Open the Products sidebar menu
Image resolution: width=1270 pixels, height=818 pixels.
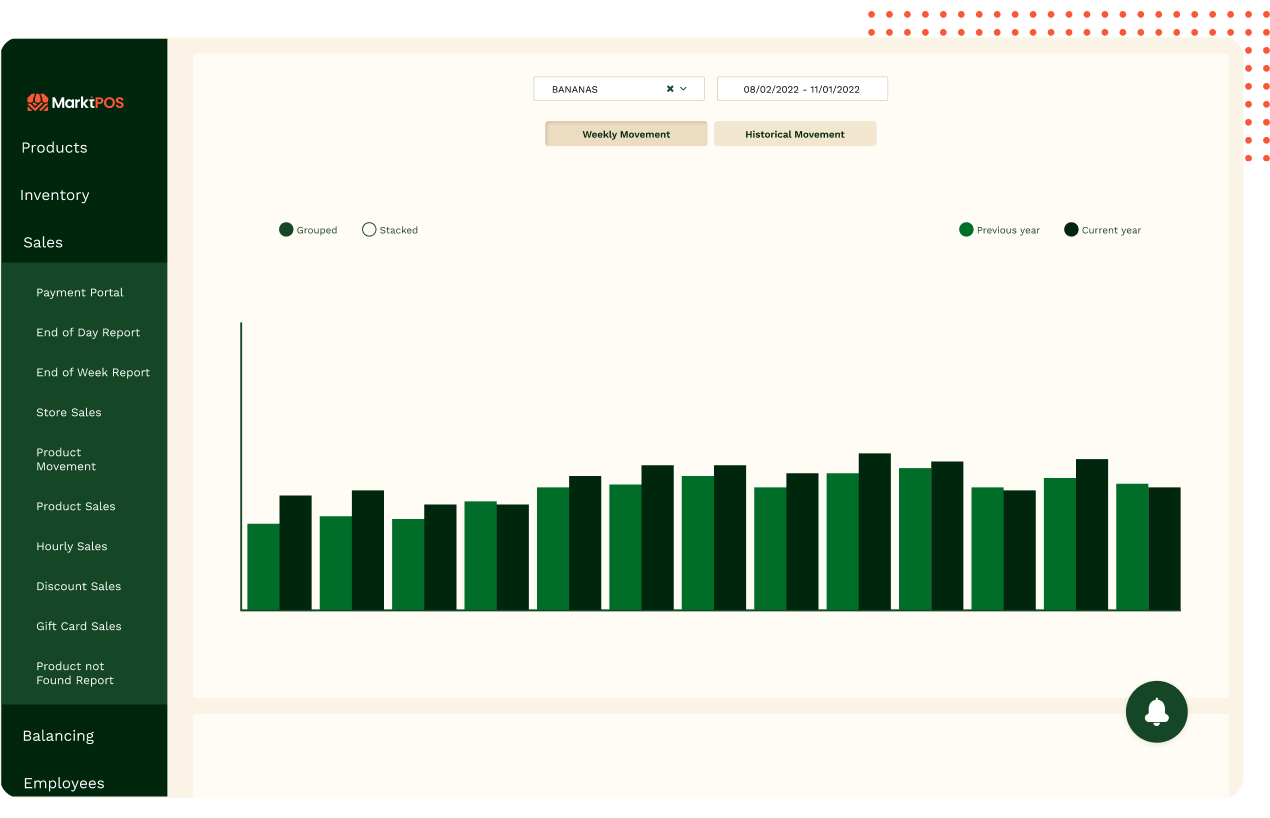point(55,148)
